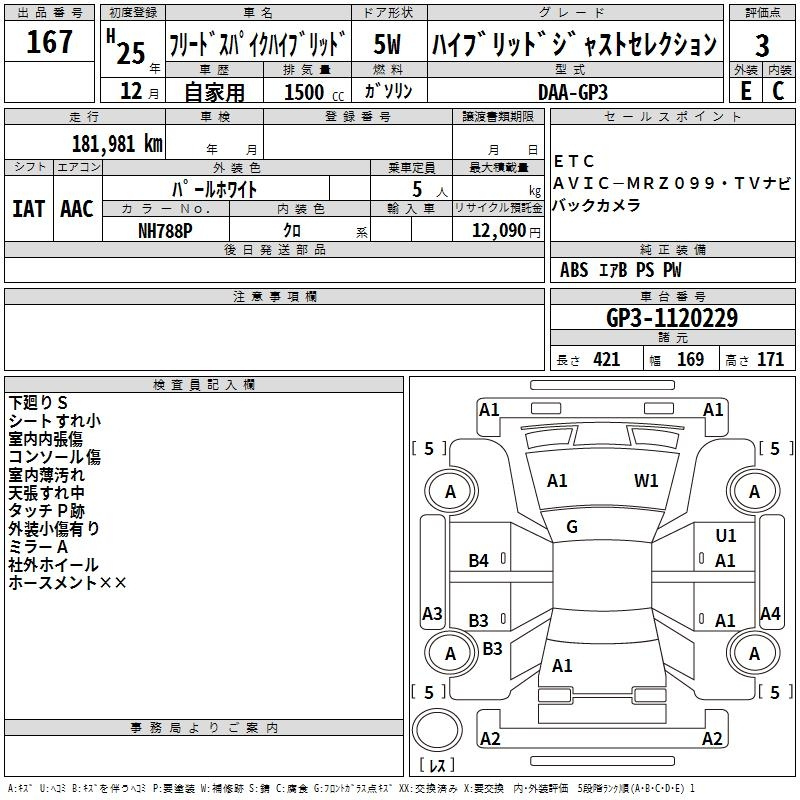Select the car name フリードスパイクハイブリッド

(258, 43)
